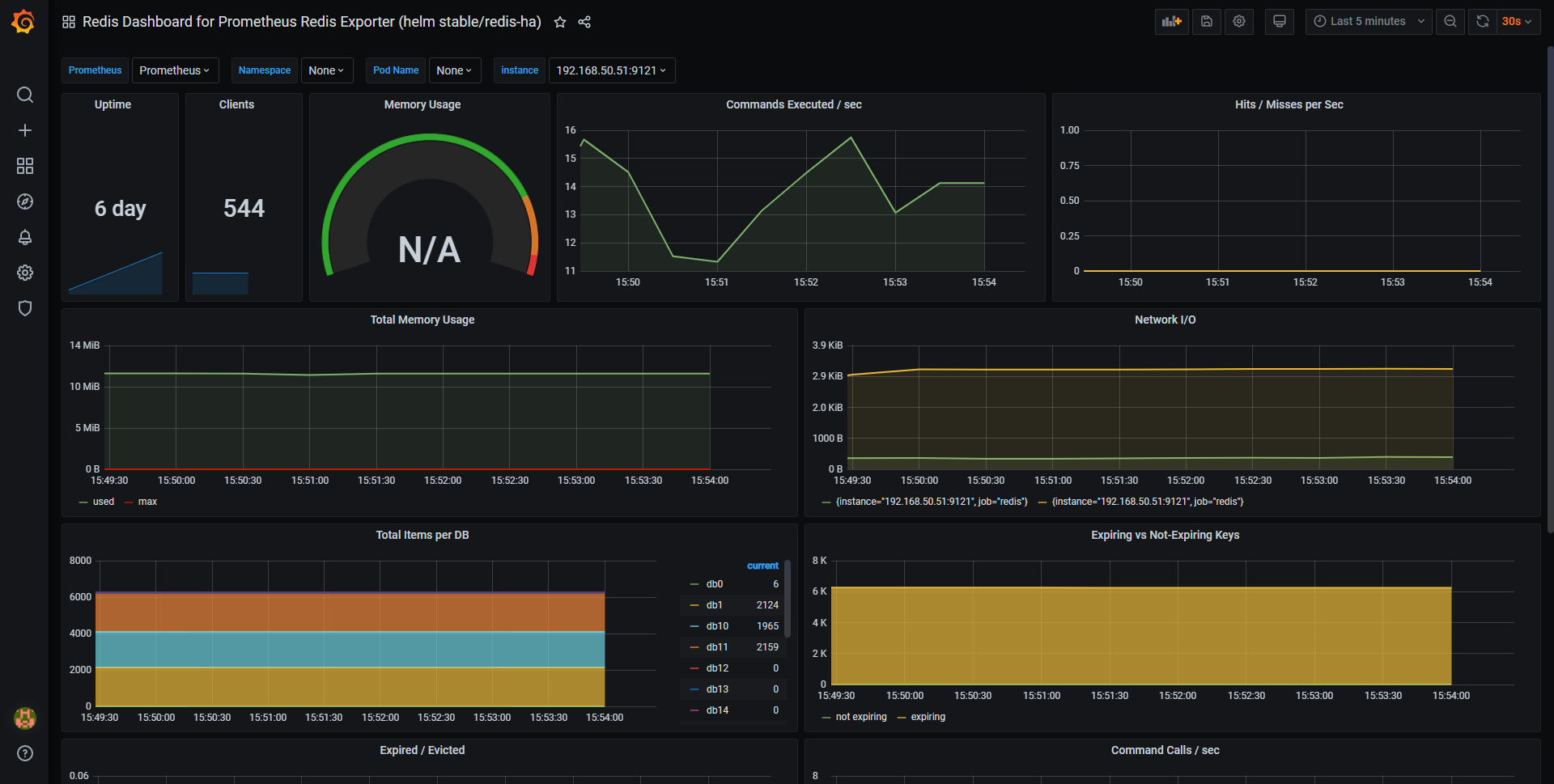Star this dashboard as favorite
The image size is (1554, 784).
pos(560,22)
